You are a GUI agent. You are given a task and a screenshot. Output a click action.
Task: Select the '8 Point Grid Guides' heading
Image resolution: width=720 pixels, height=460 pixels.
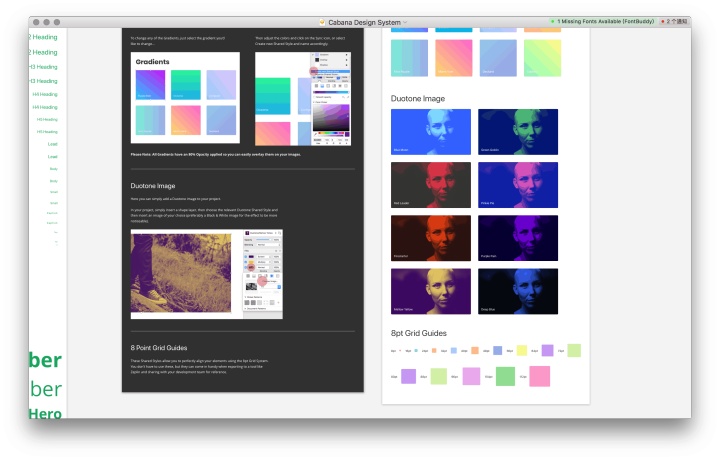click(x=158, y=348)
